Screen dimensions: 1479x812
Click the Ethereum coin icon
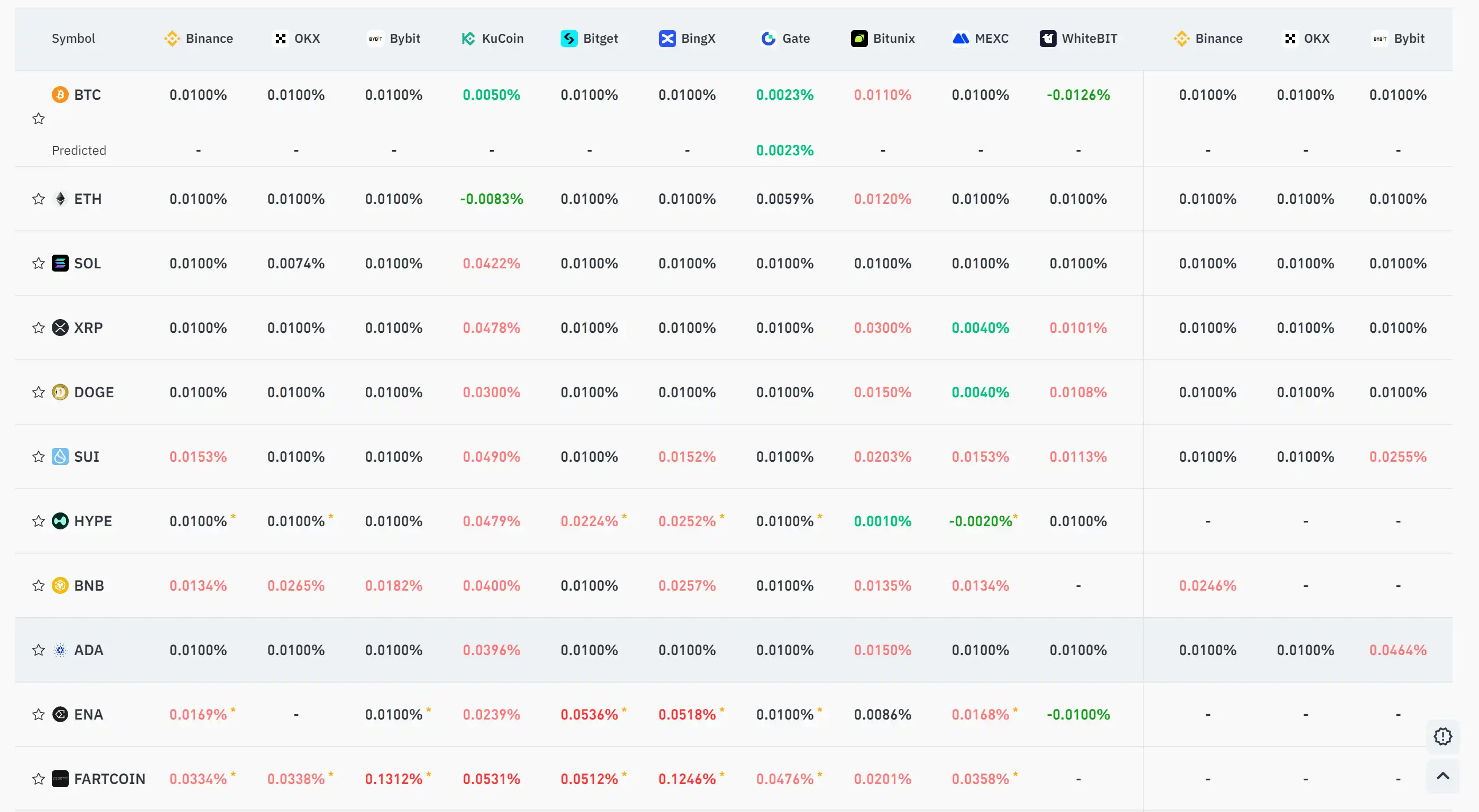pyautogui.click(x=60, y=199)
